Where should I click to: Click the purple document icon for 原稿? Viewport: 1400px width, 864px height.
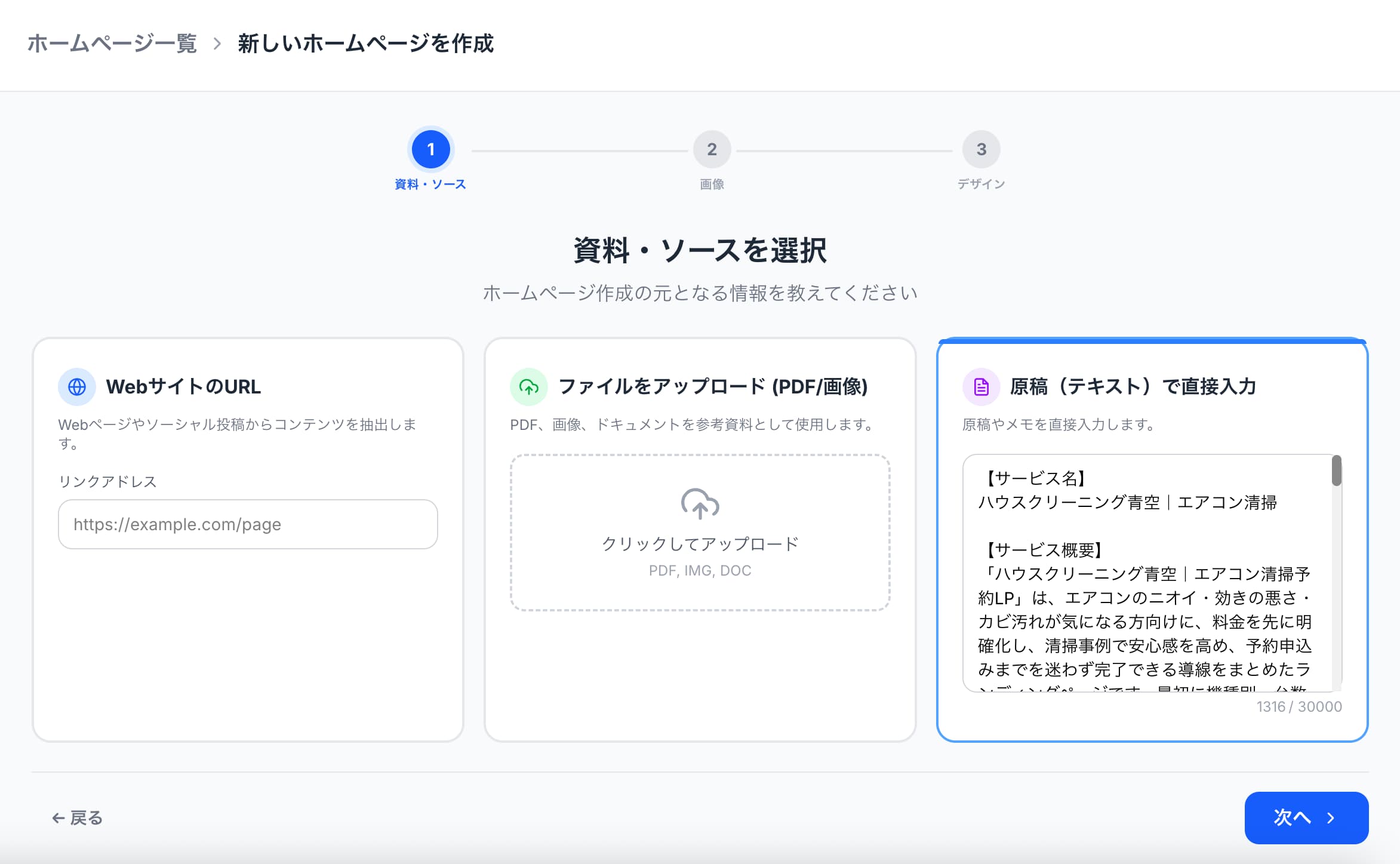click(981, 387)
